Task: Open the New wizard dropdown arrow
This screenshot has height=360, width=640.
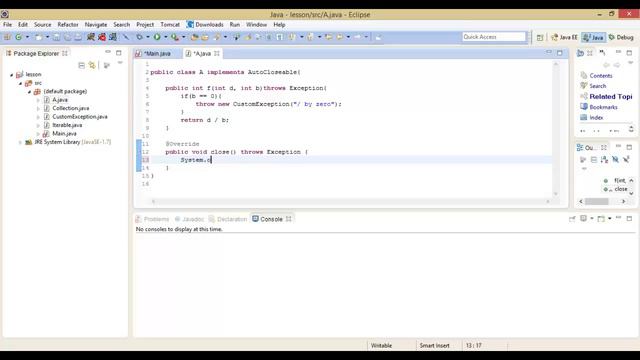Action: tap(47, 37)
